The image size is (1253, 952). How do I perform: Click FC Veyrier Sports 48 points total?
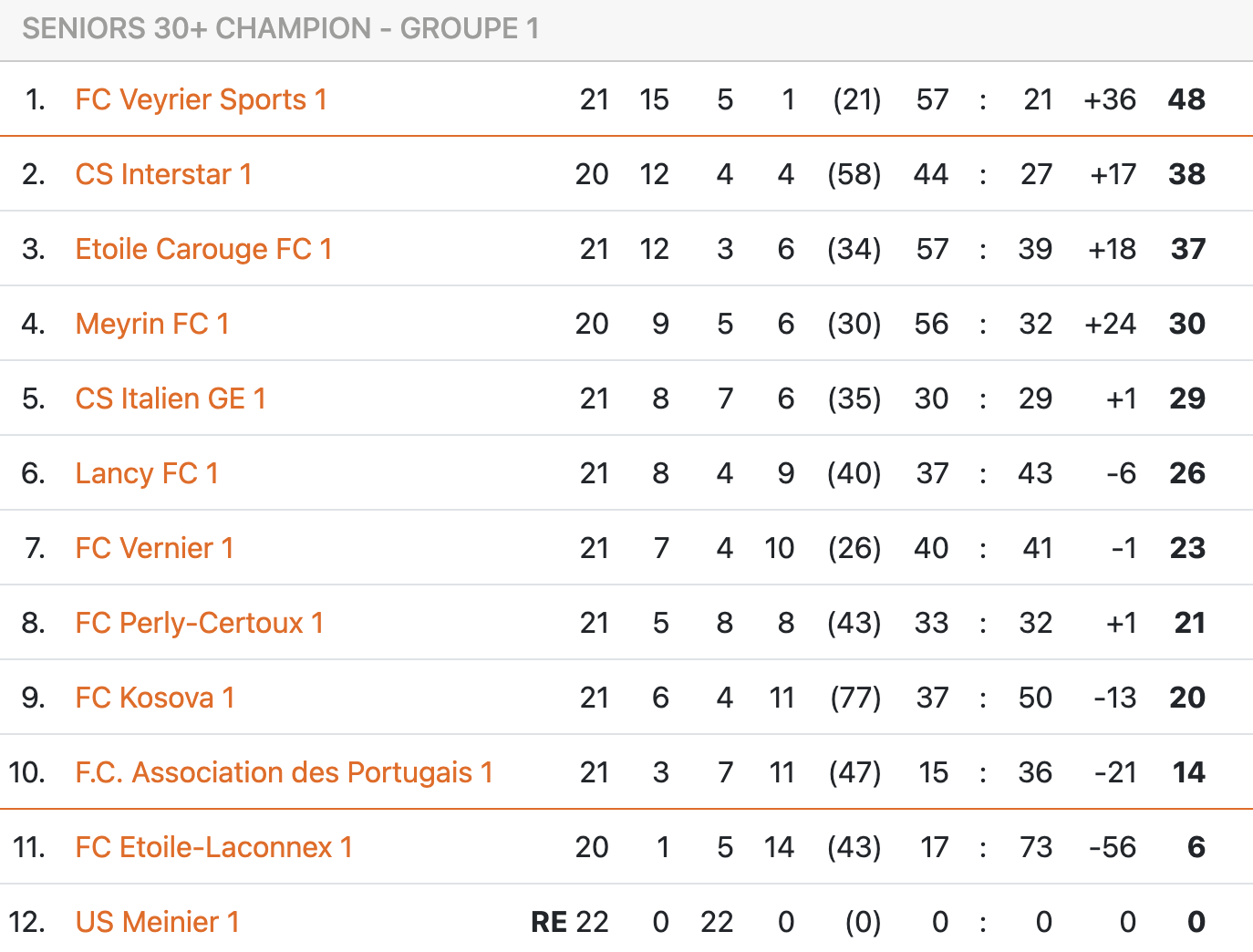pos(1186,99)
